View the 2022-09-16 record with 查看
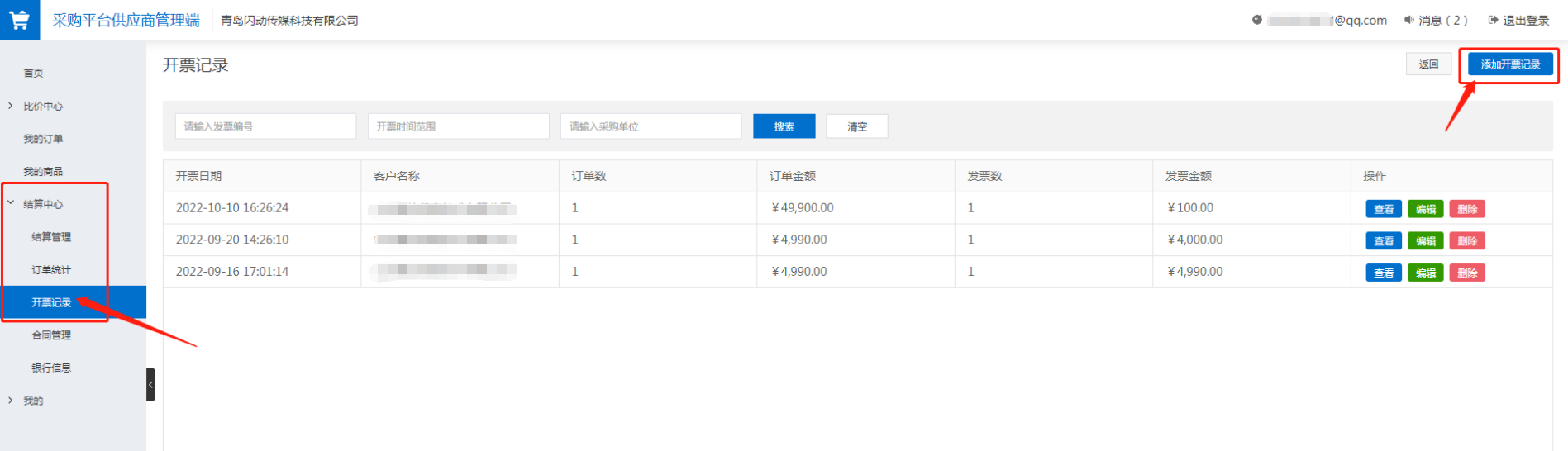1568x451 pixels. (1384, 273)
